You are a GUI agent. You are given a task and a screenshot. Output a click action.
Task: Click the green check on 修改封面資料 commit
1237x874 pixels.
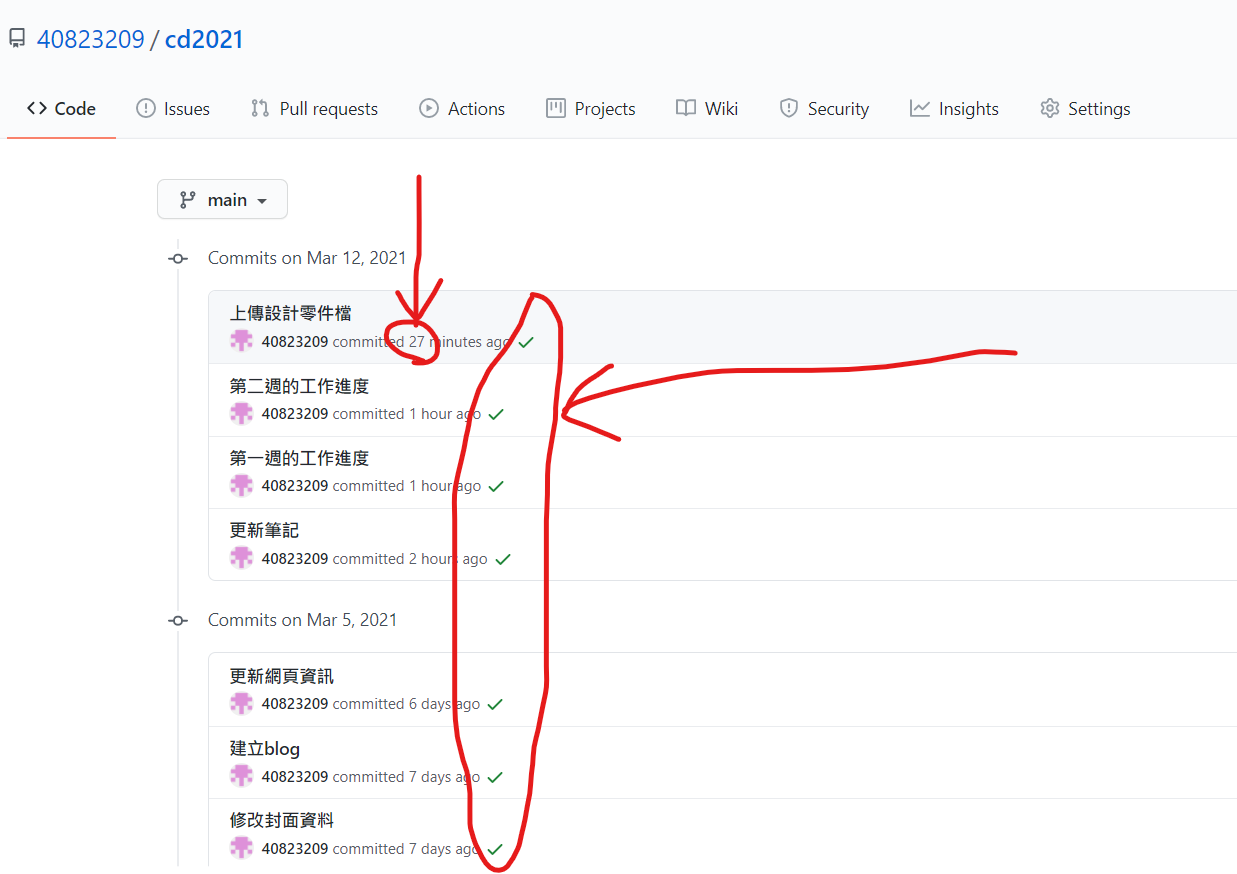495,849
